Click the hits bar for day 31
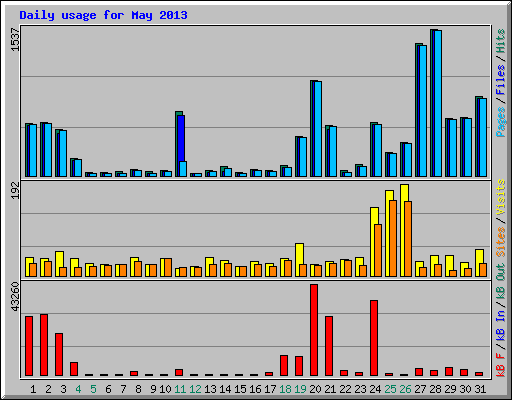 click(x=477, y=136)
